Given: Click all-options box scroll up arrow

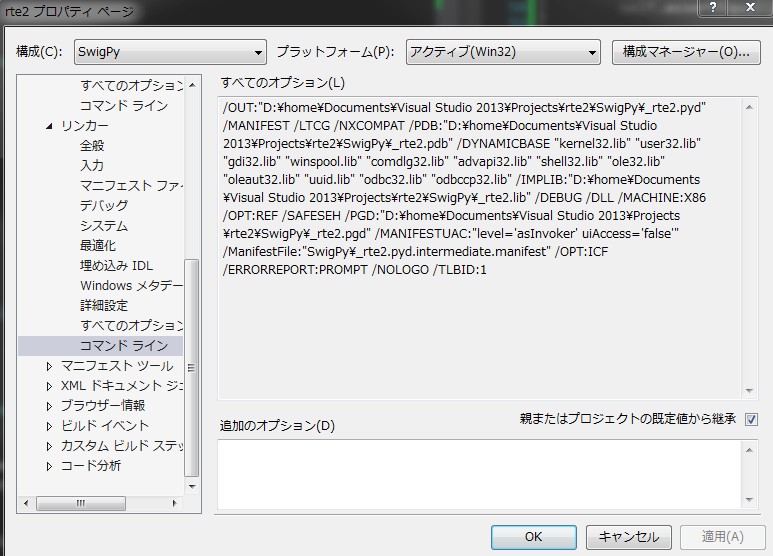Looking at the screenshot, I should pyautogui.click(x=749, y=107).
